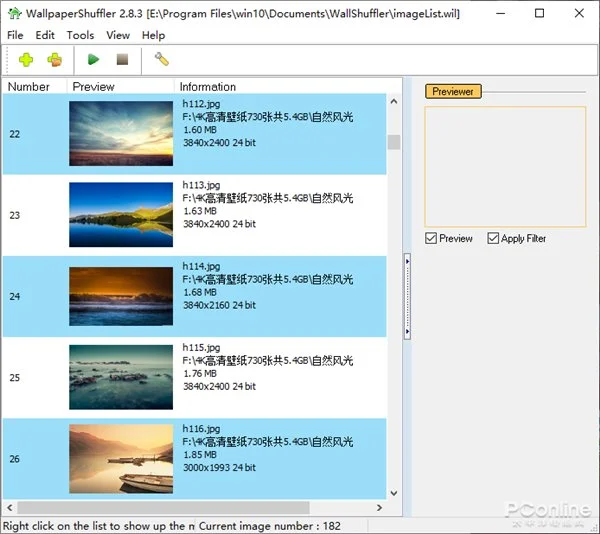
Task: Select the h113.jpg lake thumbnail
Action: click(x=121, y=214)
